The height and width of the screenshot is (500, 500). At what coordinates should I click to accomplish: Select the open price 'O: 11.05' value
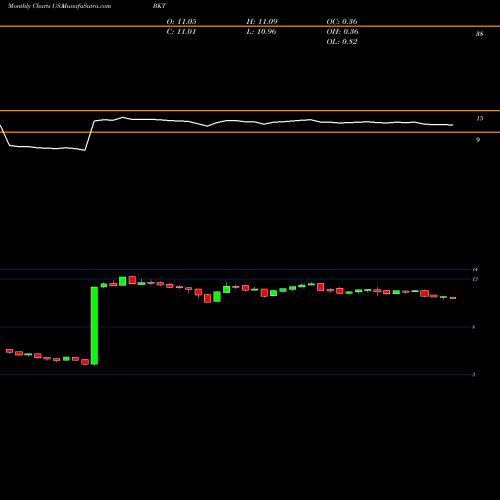[x=181, y=22]
